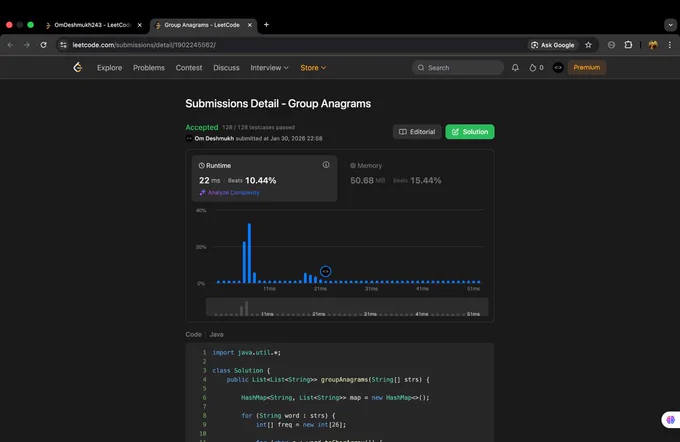This screenshot has height=442, width=680.
Task: Click the extension icon left of Extensions
Action: [x=611, y=45]
